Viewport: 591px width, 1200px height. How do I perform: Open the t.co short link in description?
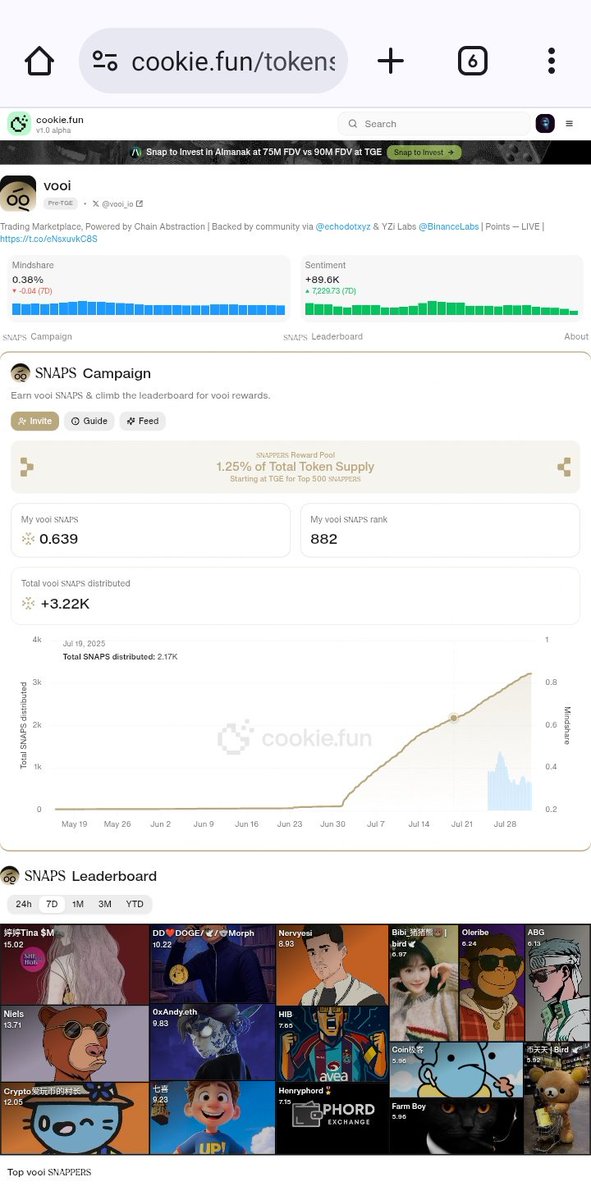tap(49, 239)
